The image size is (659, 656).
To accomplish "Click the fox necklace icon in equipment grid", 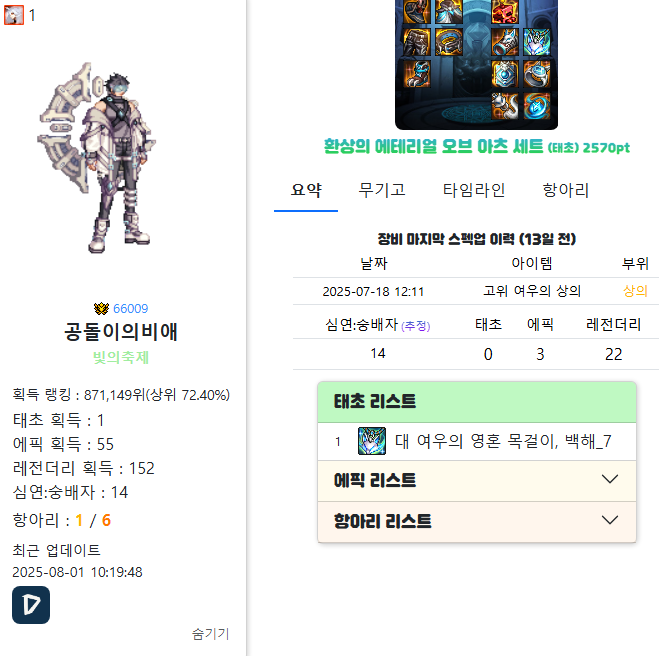I will (x=537, y=42).
